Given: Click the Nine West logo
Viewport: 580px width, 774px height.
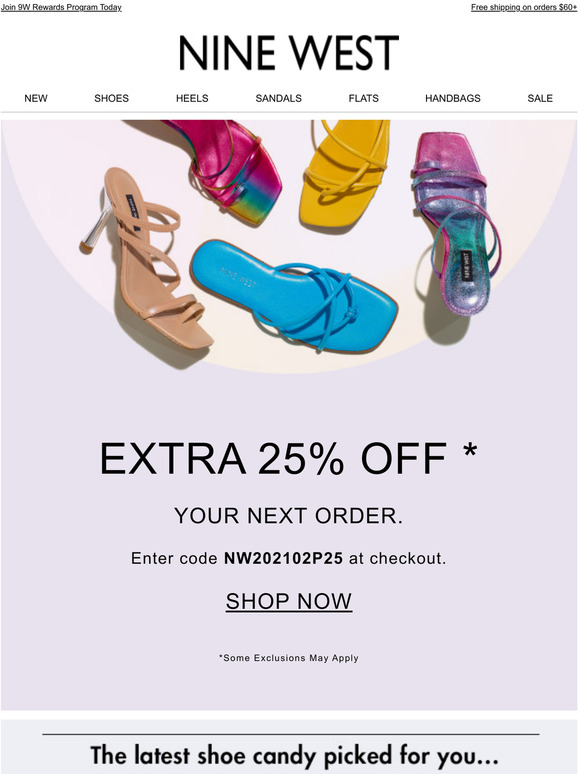Looking at the screenshot, I should pos(289,53).
